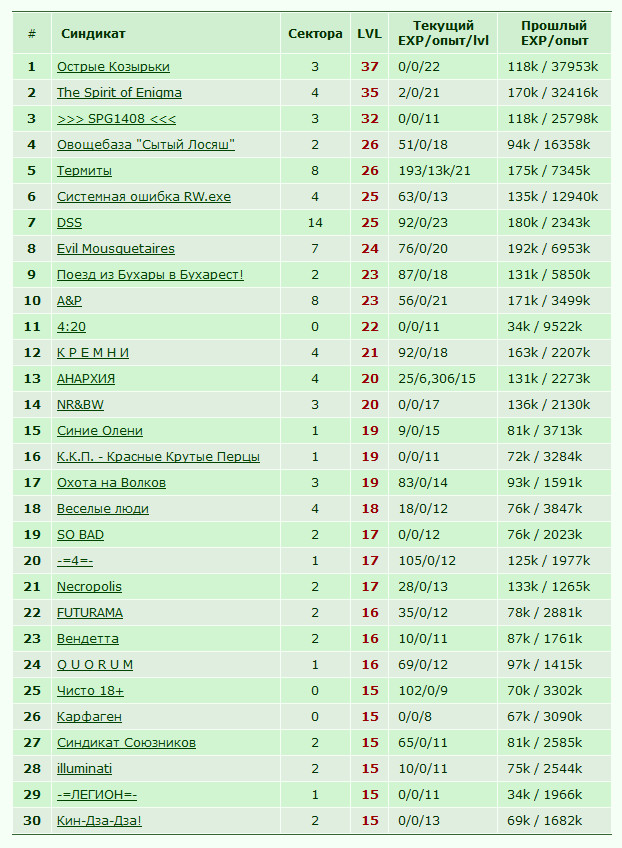622x848 pixels.
Task: Open Поезд из Бухары в Бухарест! link
Action: coord(150,274)
